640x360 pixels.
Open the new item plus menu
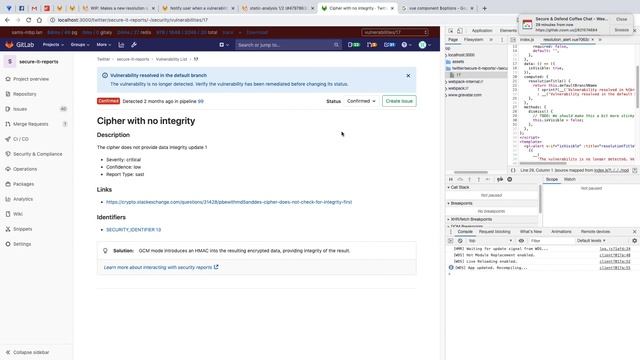[x=224, y=45]
